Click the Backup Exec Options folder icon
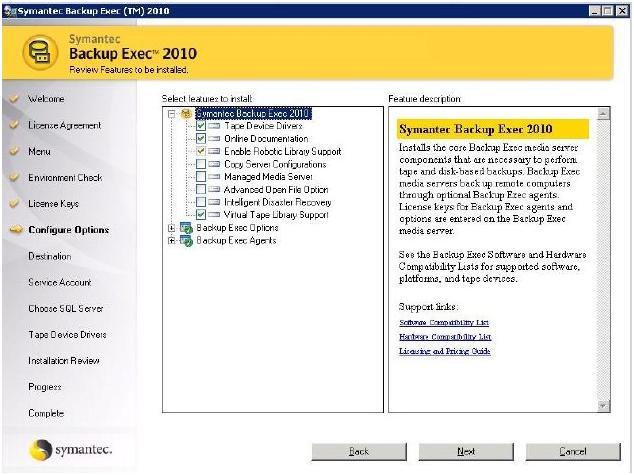634x475 pixels. click(x=186, y=228)
